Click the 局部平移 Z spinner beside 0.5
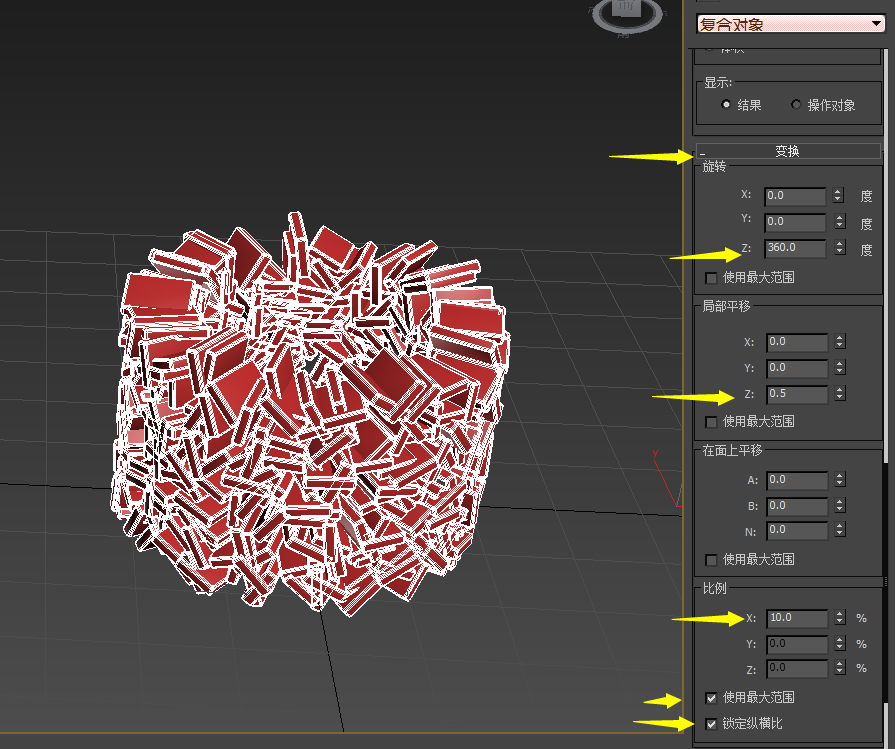 839,394
